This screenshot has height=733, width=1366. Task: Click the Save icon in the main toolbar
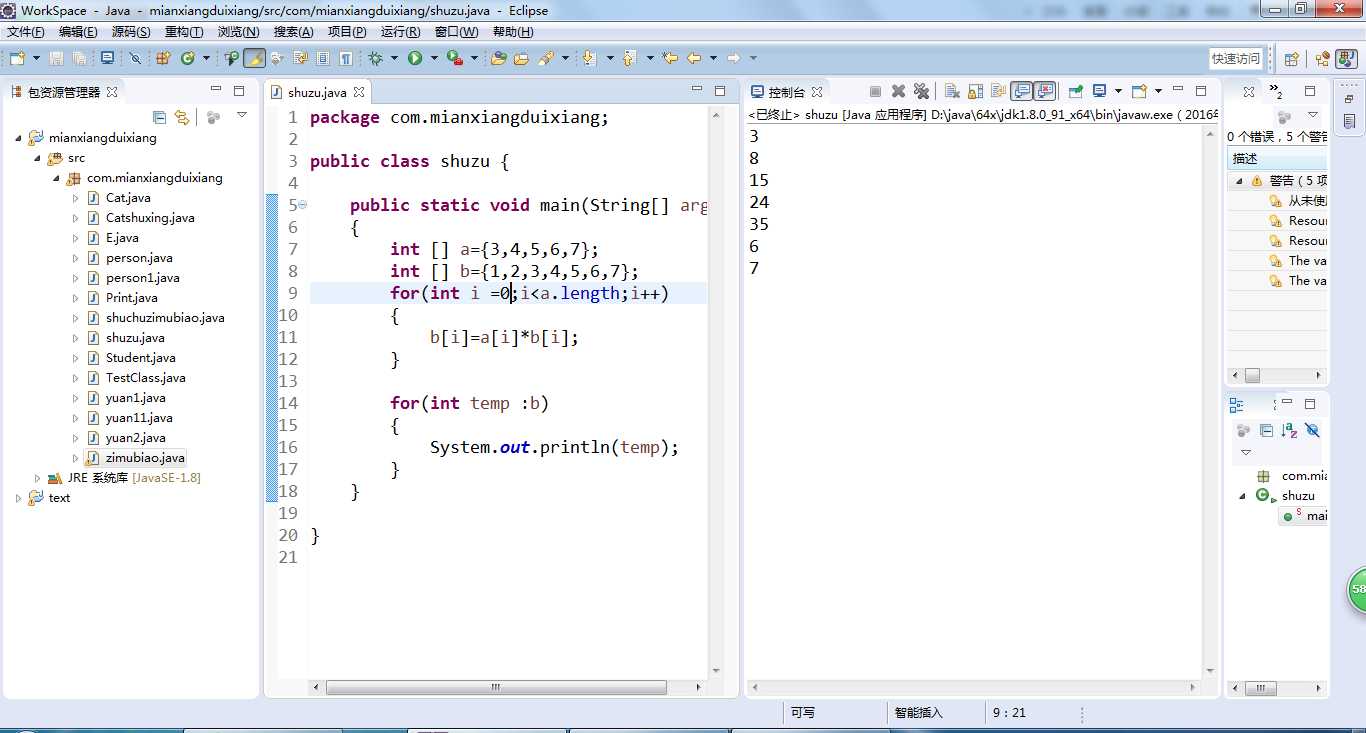(x=56, y=58)
